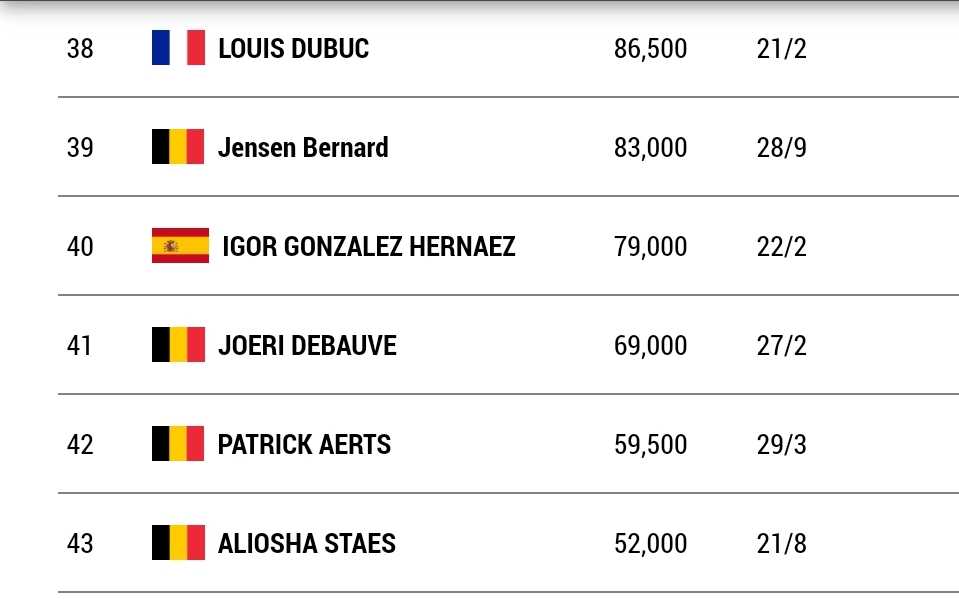The width and height of the screenshot is (959, 599).
Task: Click the Belgian flag next to Jensen Bernard
Action: coord(178,147)
